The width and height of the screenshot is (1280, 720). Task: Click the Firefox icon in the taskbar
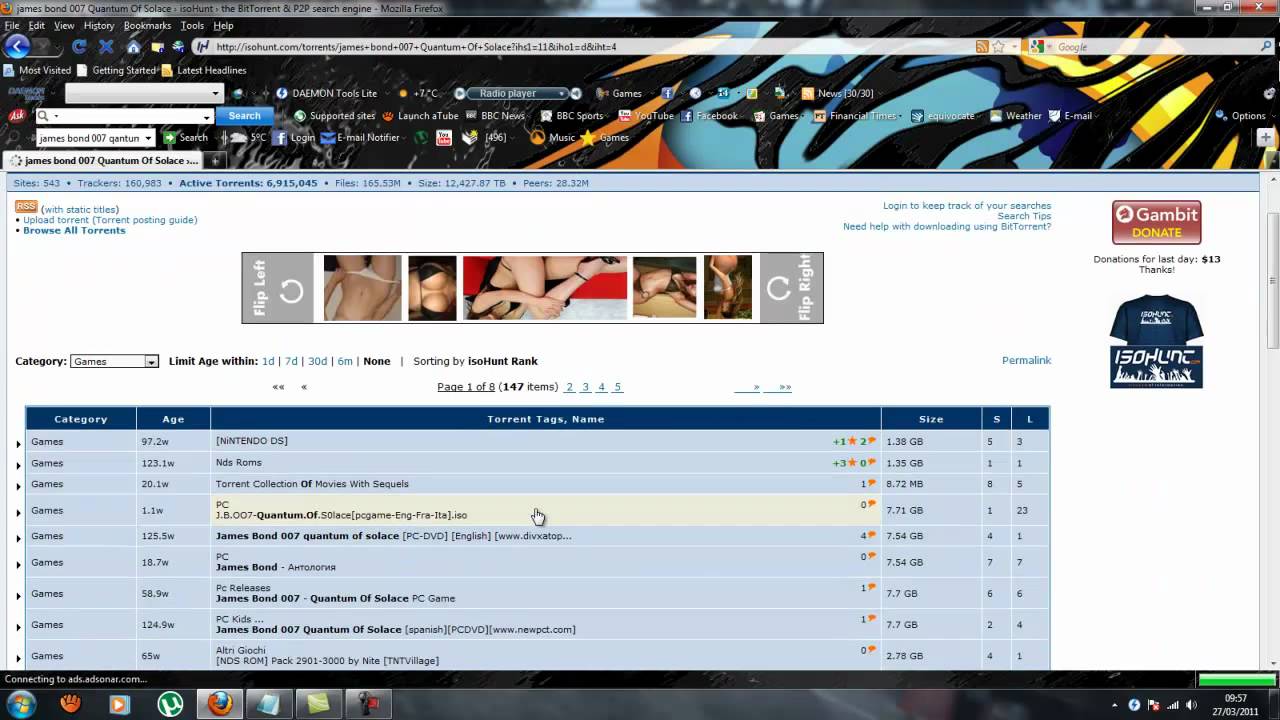click(x=220, y=703)
